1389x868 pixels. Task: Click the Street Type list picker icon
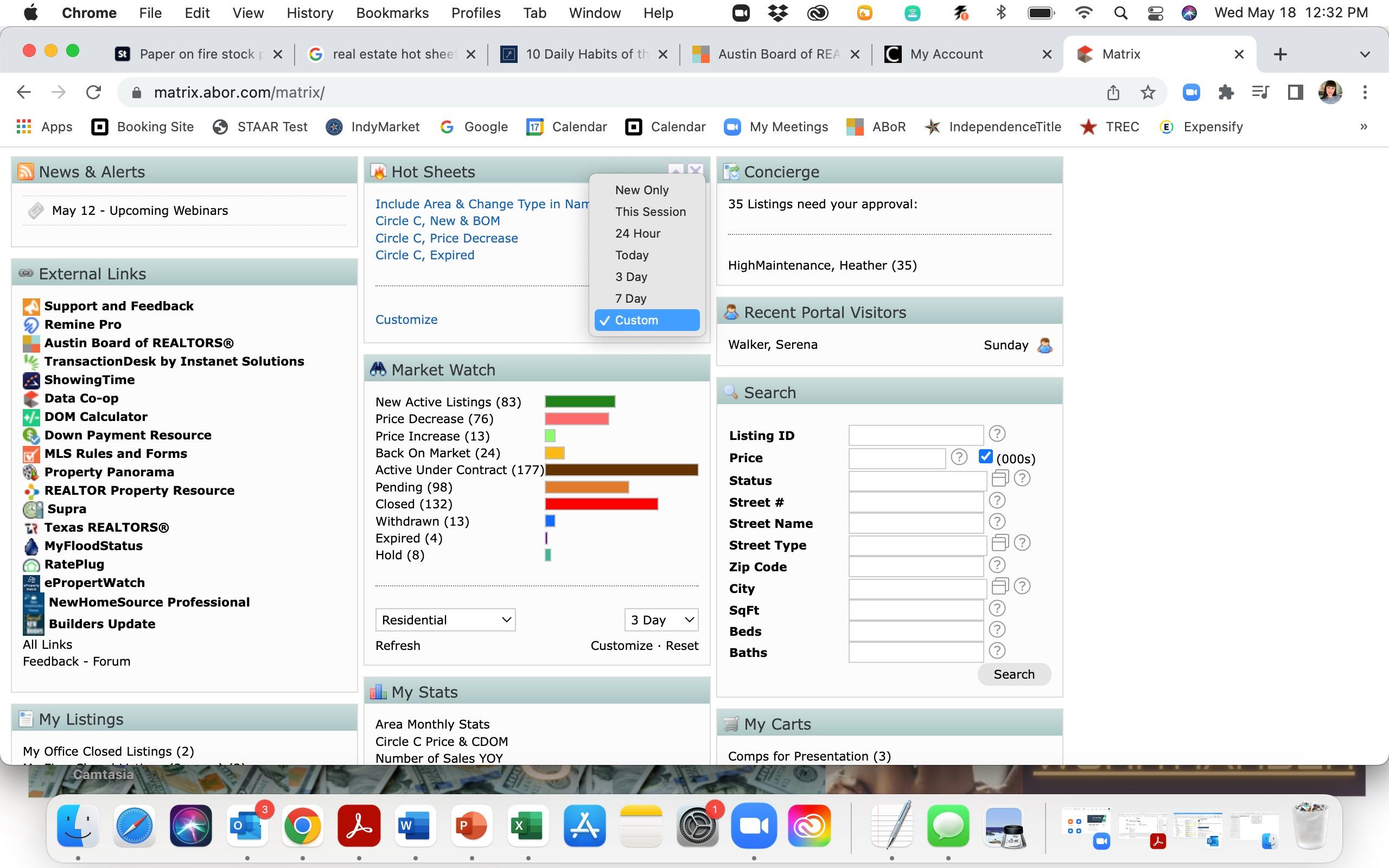tap(1000, 542)
